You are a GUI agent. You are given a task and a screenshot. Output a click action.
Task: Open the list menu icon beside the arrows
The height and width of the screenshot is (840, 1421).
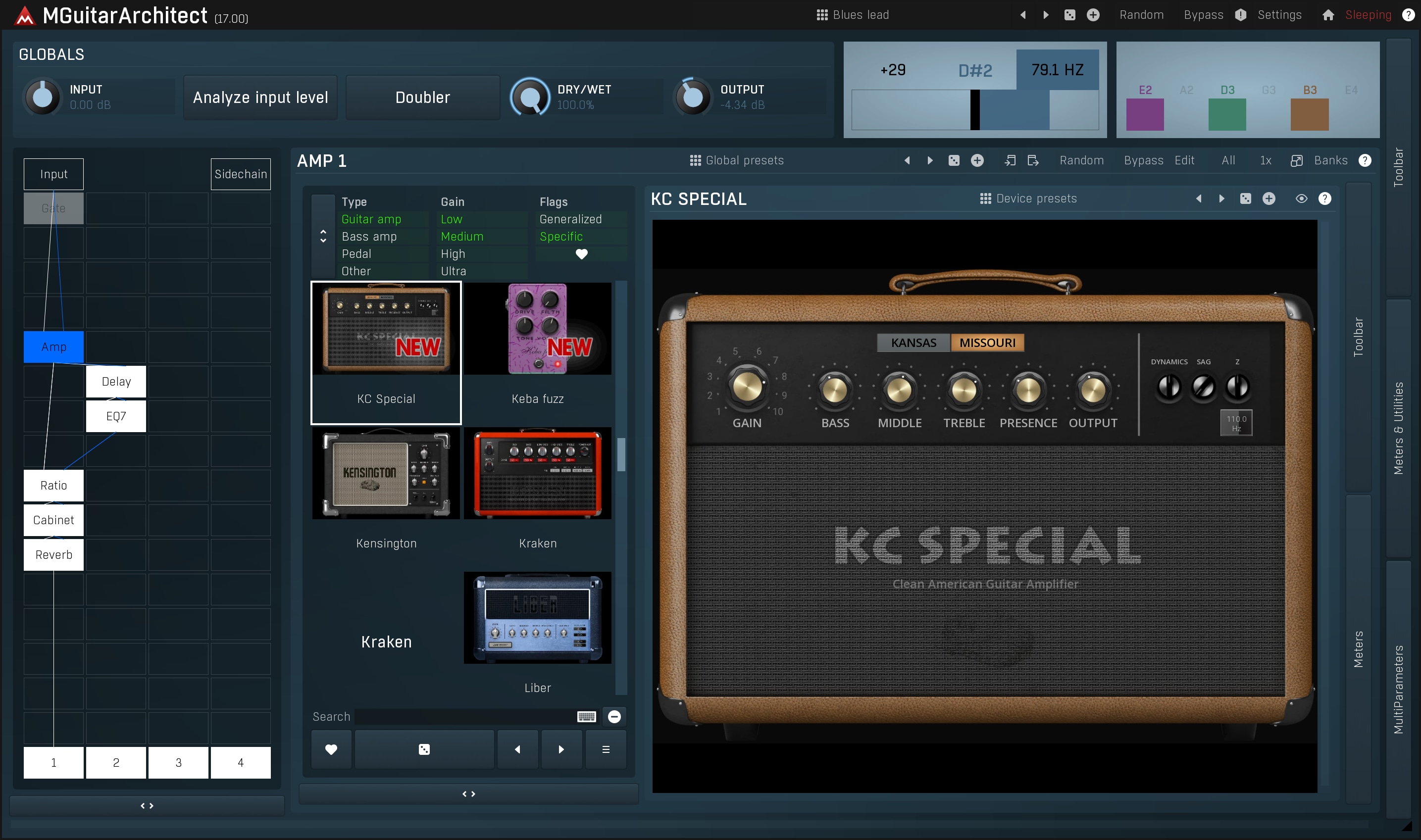click(605, 749)
